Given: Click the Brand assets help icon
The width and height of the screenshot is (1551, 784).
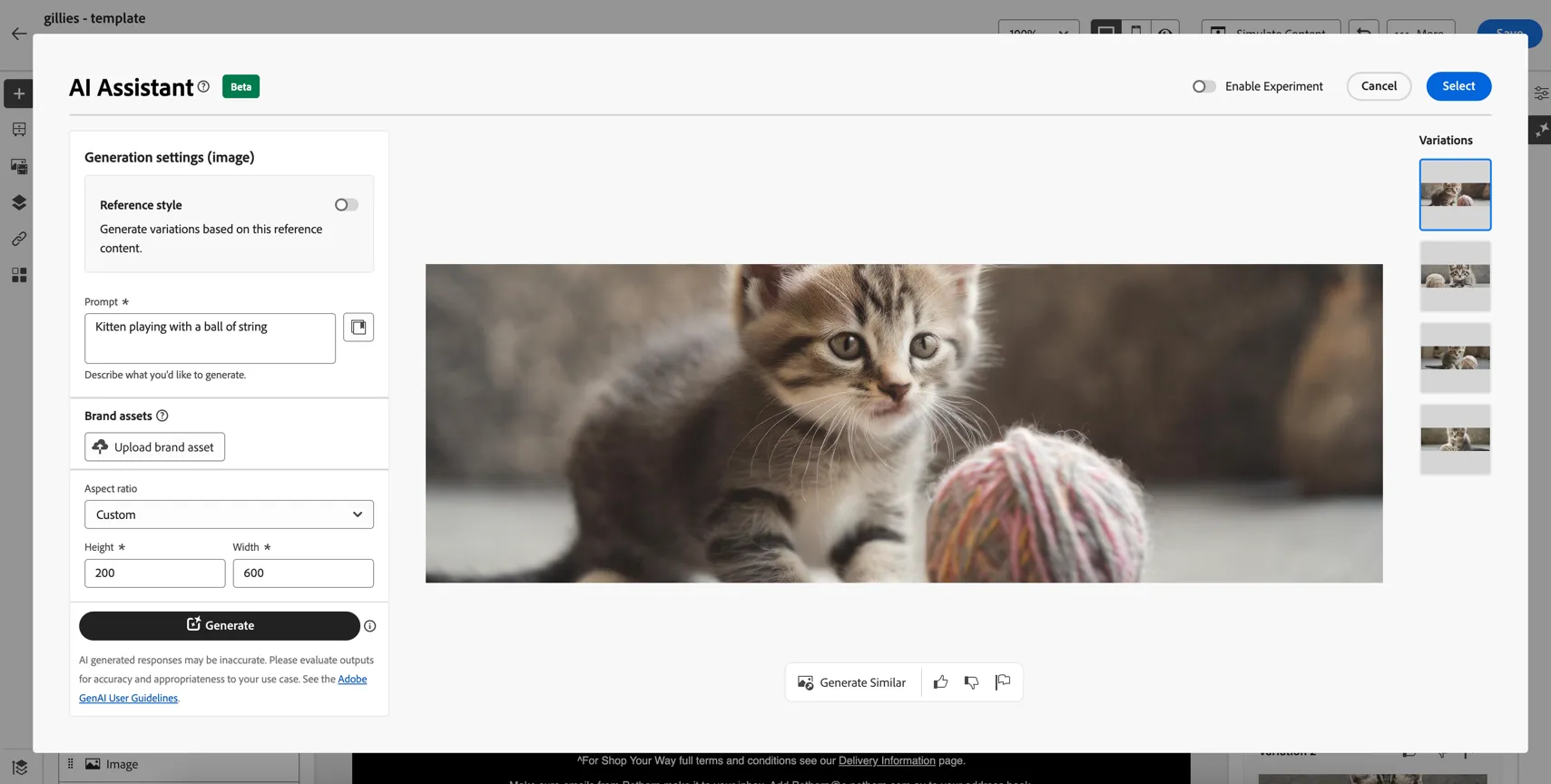Looking at the screenshot, I should [x=162, y=416].
